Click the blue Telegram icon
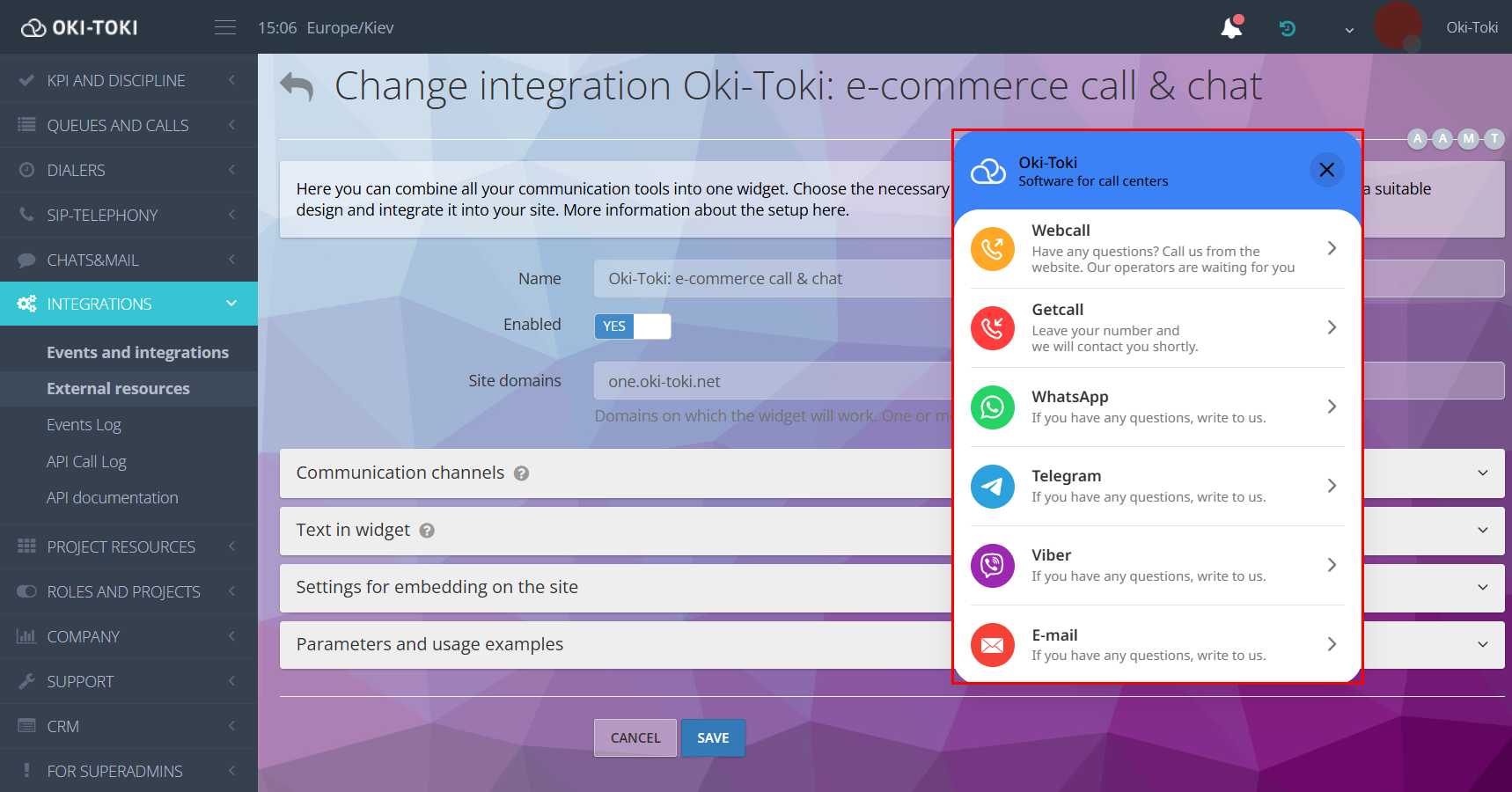The height and width of the screenshot is (792, 1512). pos(992,487)
